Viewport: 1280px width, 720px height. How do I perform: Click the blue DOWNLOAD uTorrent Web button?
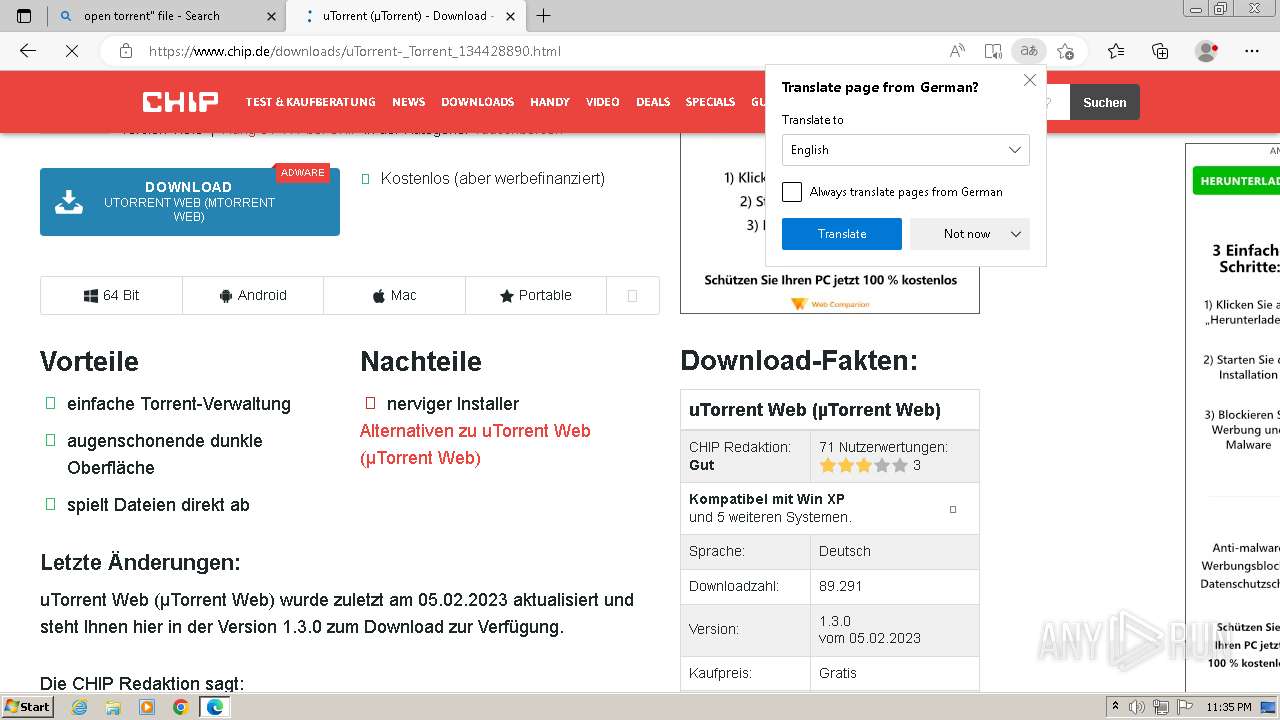(x=190, y=202)
